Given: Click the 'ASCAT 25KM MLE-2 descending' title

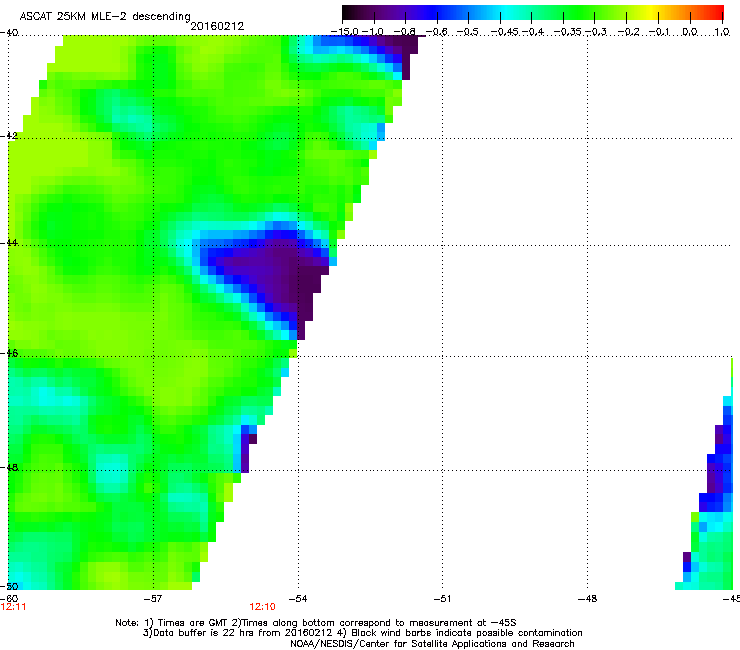Looking at the screenshot, I should [x=105, y=17].
